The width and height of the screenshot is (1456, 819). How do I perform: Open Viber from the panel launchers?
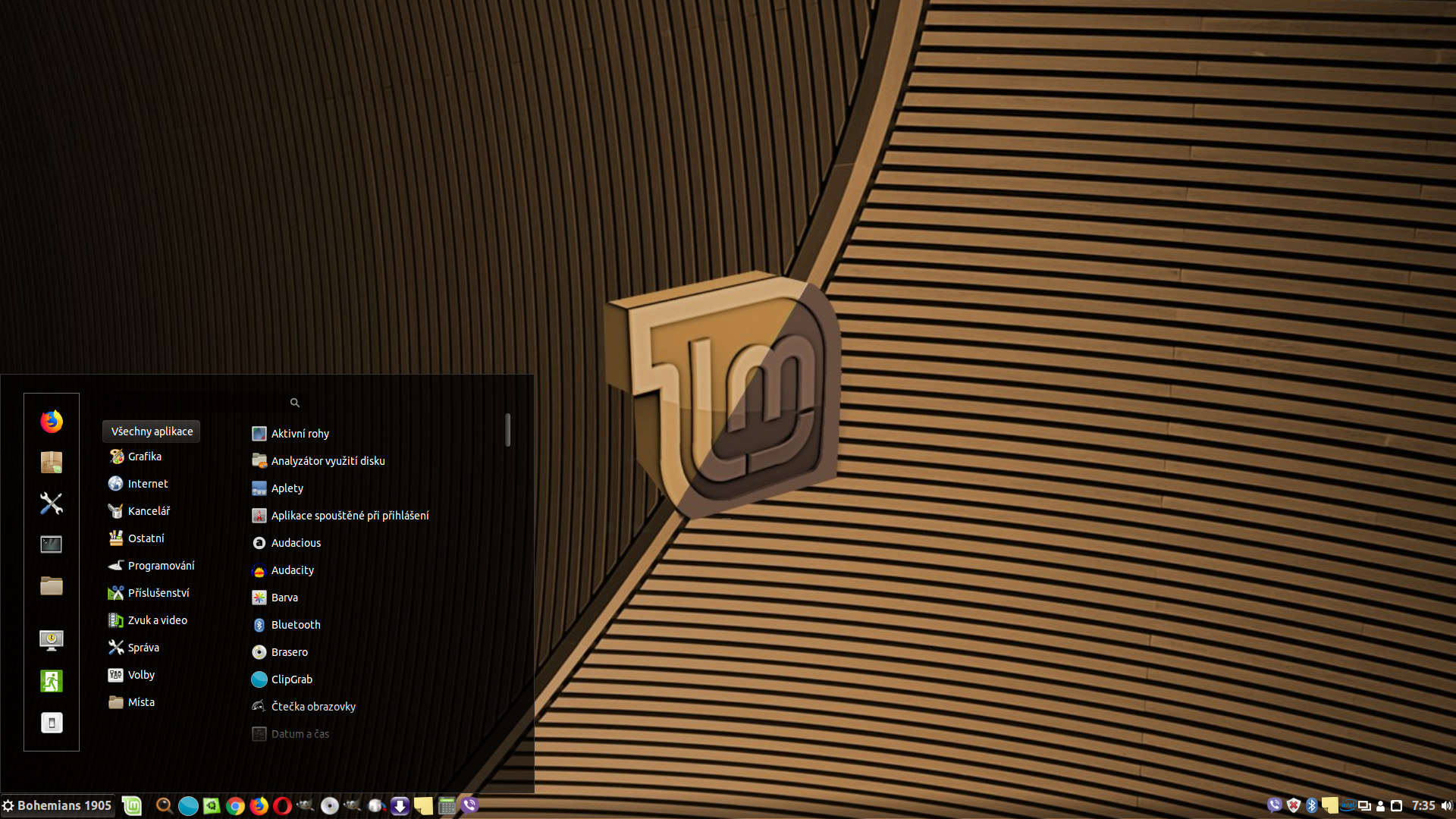click(470, 805)
